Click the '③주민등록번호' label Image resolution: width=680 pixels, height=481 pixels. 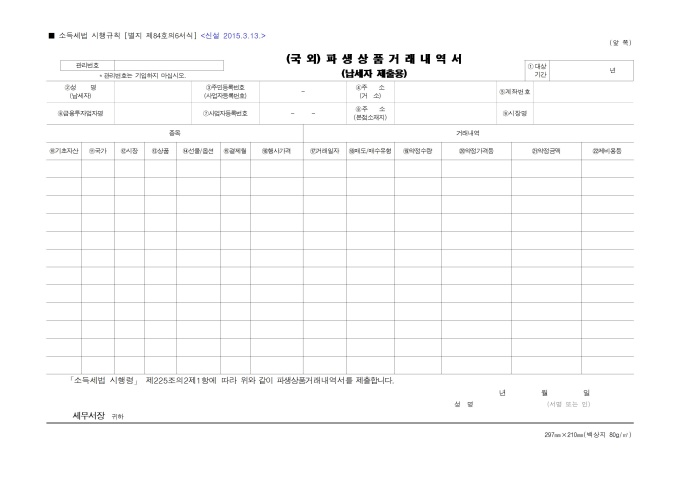point(225,92)
